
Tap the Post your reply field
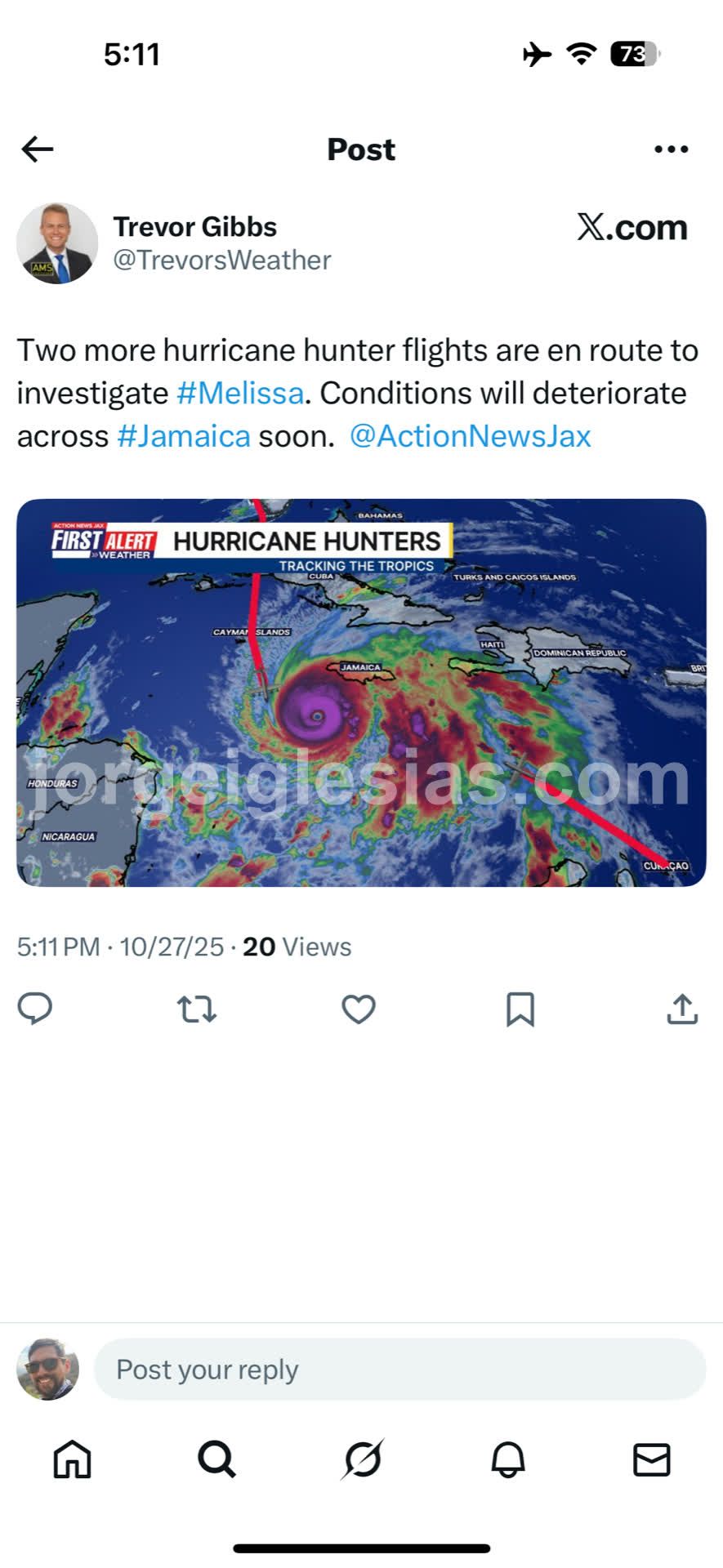click(x=400, y=1370)
